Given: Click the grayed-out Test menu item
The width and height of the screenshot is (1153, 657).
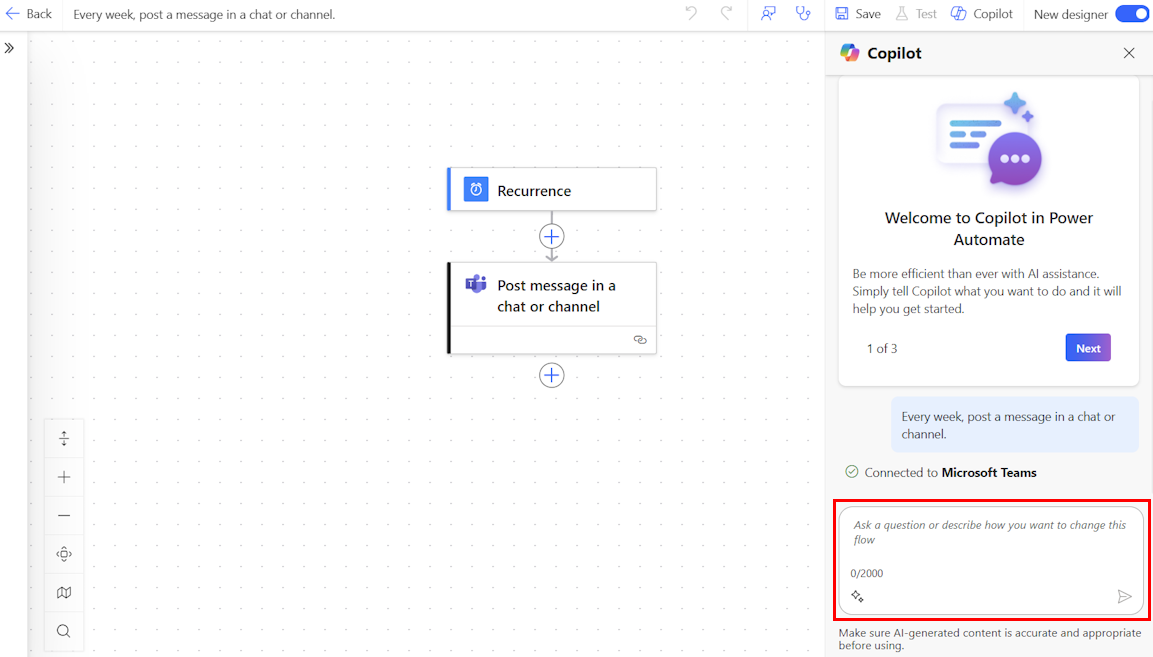Looking at the screenshot, I should pos(916,13).
